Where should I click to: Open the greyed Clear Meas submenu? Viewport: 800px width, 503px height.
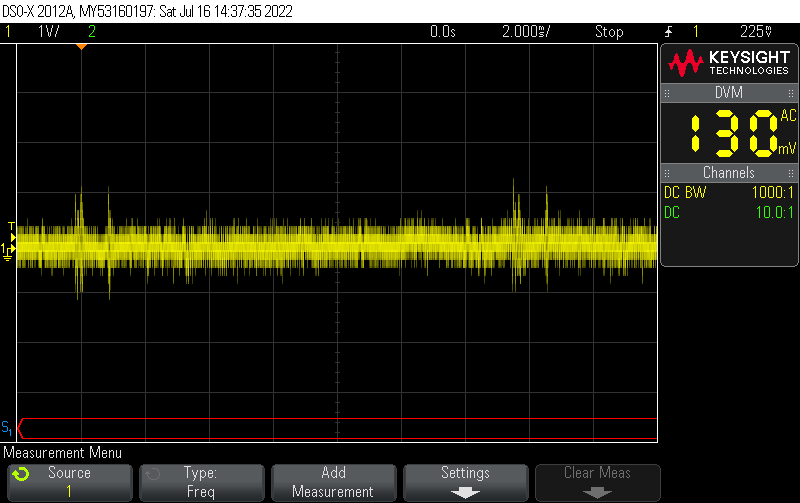597,482
